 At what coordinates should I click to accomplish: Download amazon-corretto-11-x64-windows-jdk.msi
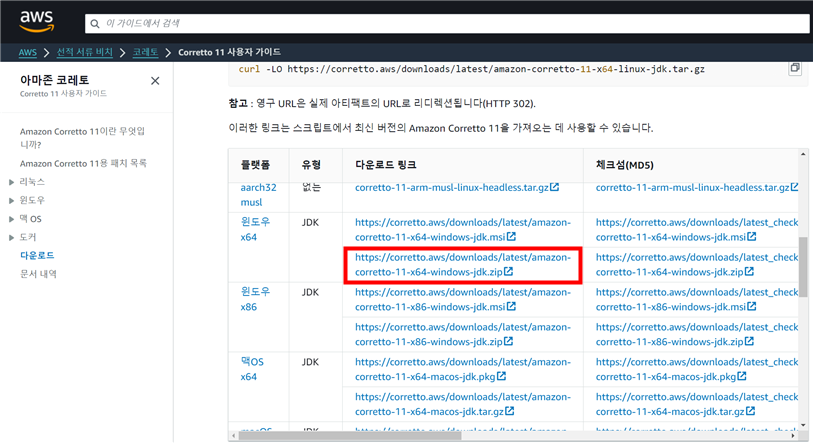(x=463, y=230)
